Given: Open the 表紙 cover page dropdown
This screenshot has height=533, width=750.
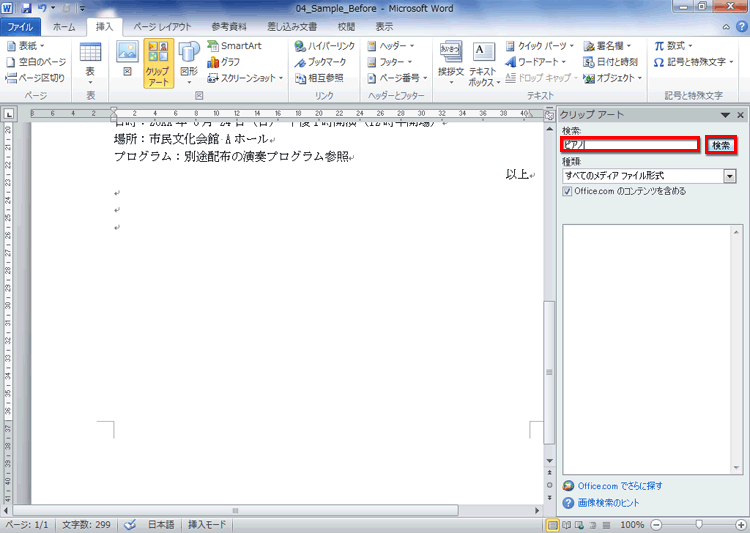Looking at the screenshot, I should [26, 46].
